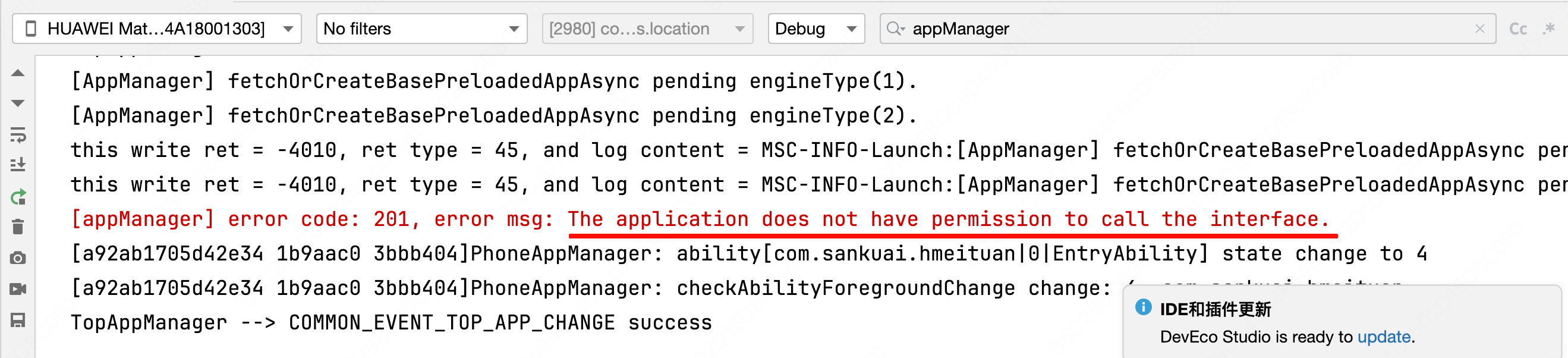Click scroll to end of log icon
The width and height of the screenshot is (1568, 358).
point(18,165)
